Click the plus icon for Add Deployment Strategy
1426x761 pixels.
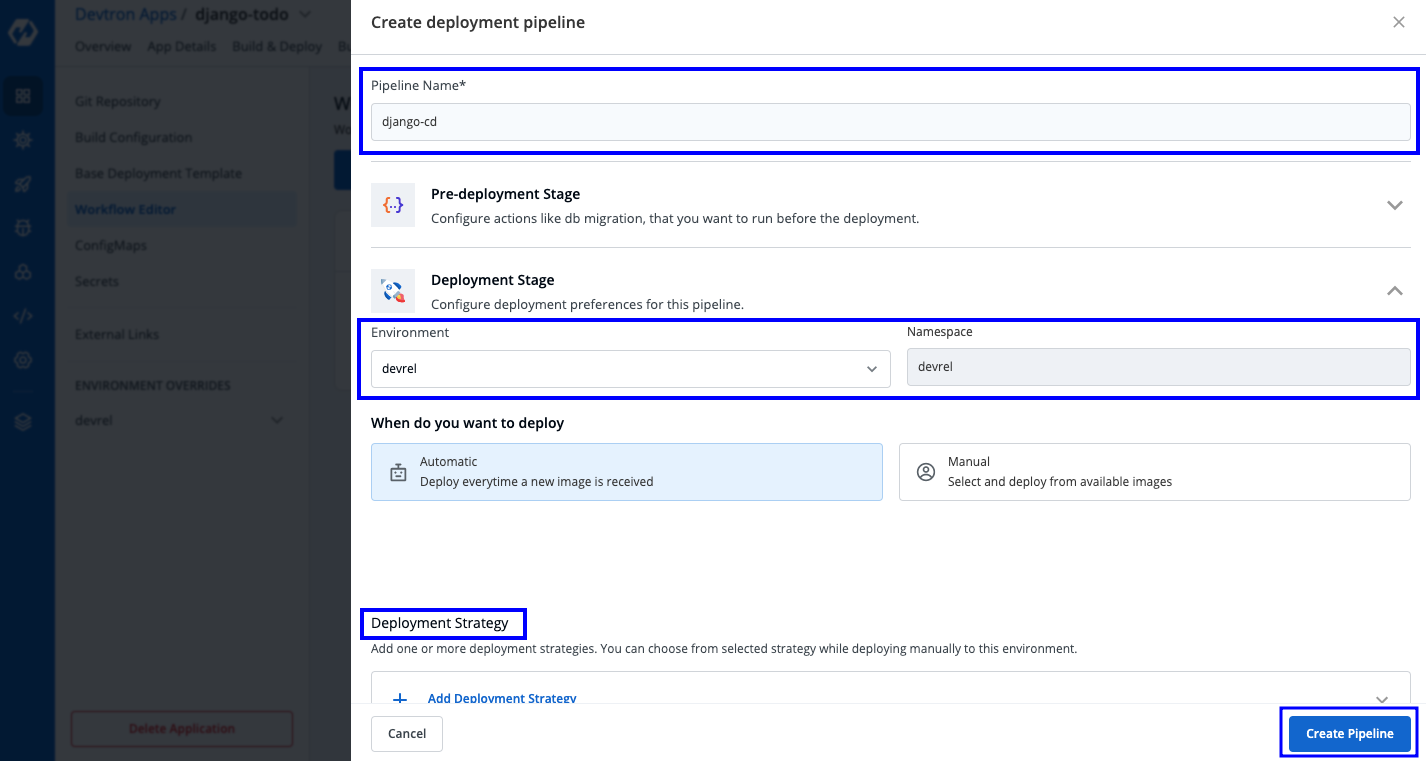pos(400,698)
